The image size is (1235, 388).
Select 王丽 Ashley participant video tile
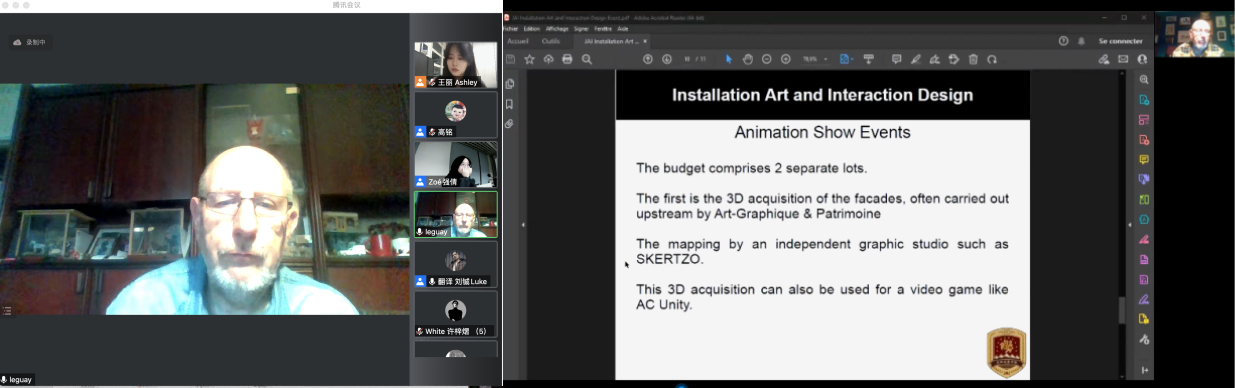(x=456, y=65)
